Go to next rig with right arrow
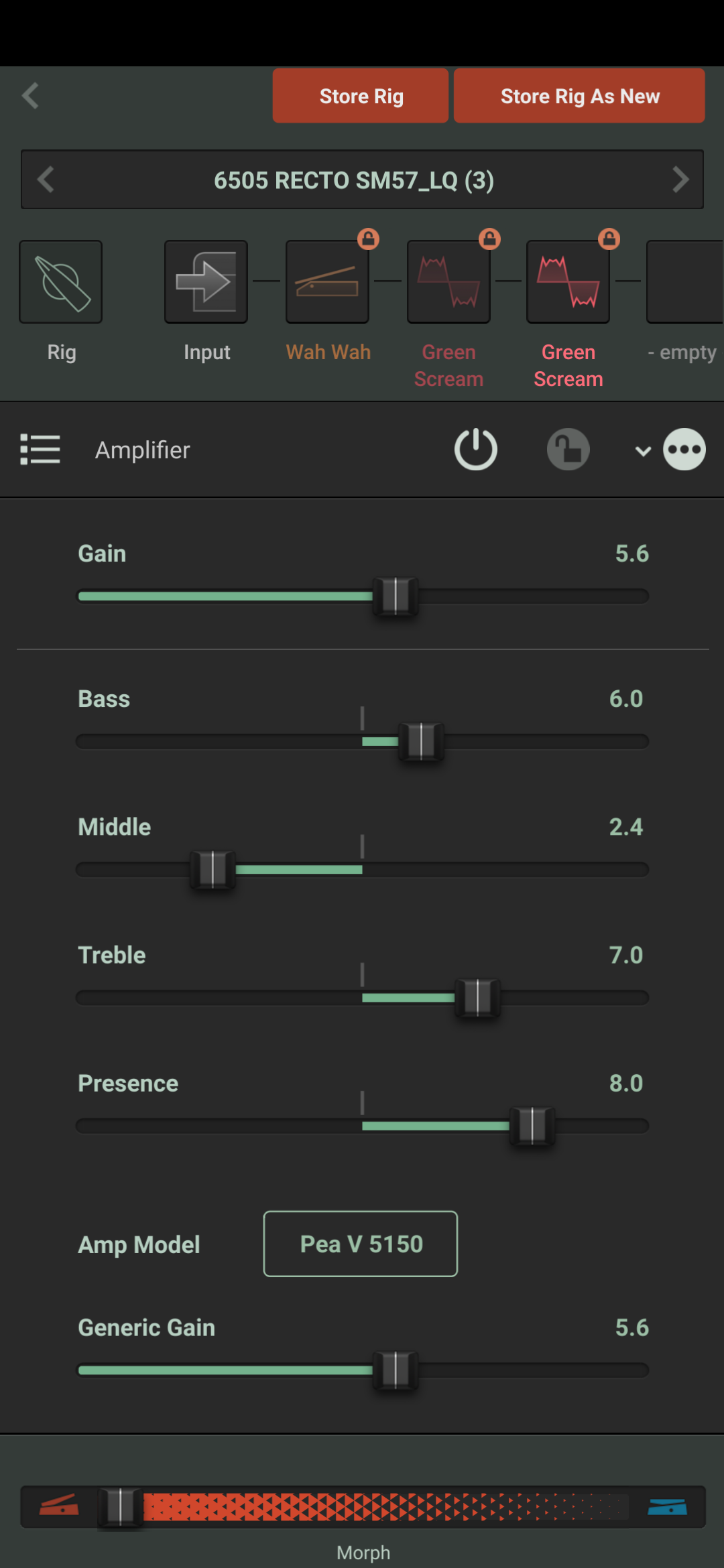Screen dimensions: 724x1568 click(680, 180)
